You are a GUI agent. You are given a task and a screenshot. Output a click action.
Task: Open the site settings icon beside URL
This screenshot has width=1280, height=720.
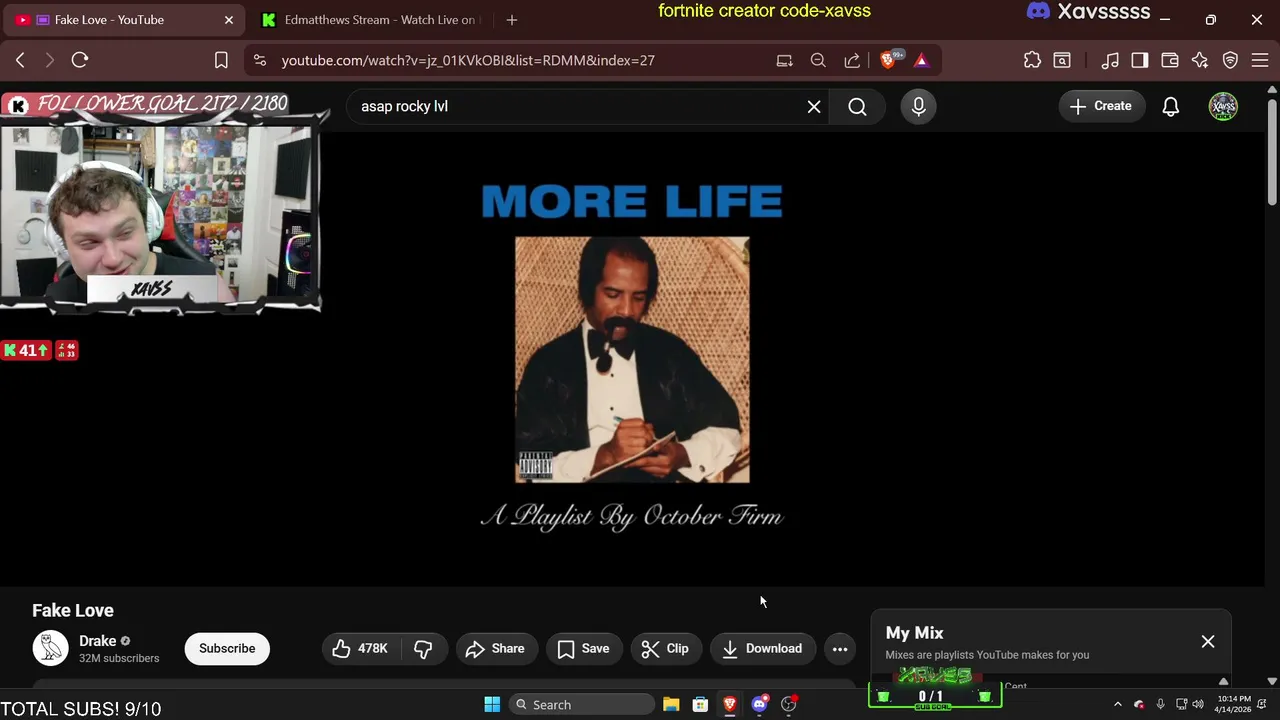click(x=260, y=60)
